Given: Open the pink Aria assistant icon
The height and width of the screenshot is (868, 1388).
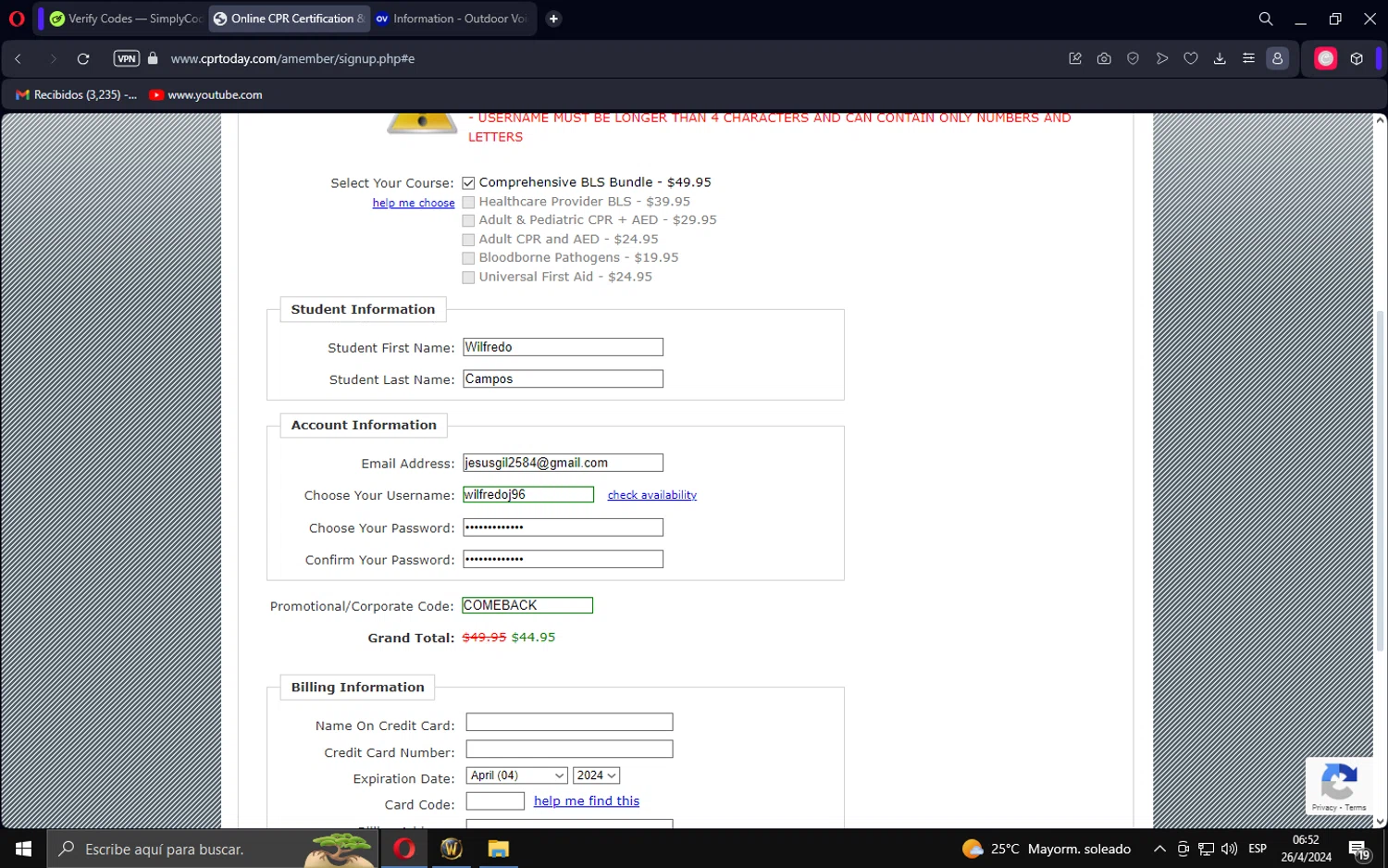Looking at the screenshot, I should point(1326,58).
